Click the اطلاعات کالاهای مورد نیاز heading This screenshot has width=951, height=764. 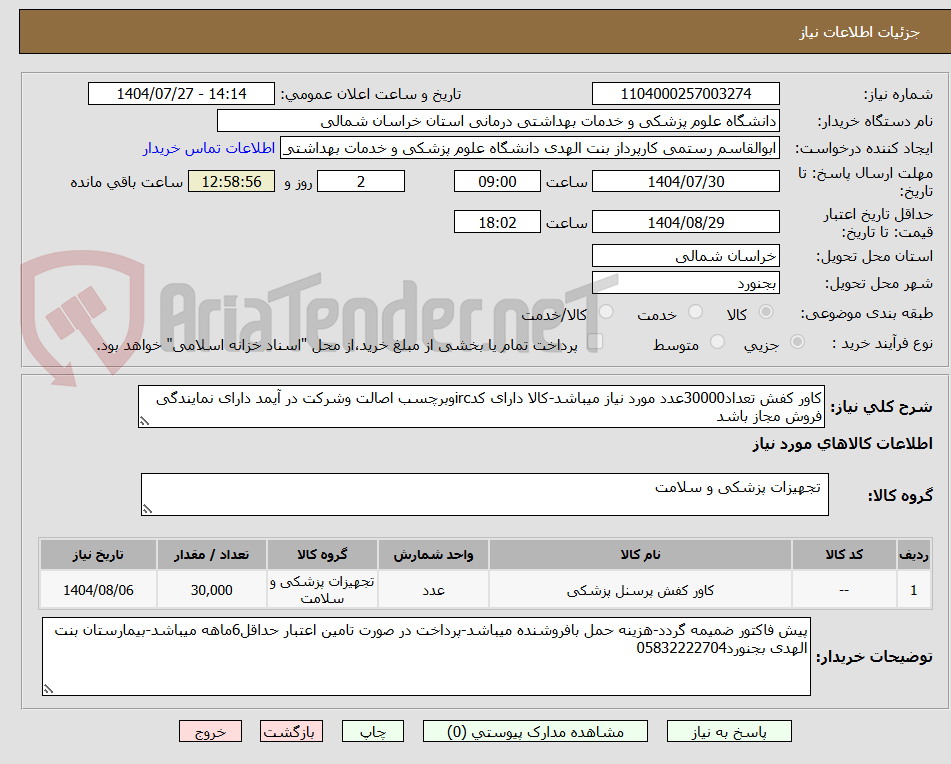click(x=842, y=444)
